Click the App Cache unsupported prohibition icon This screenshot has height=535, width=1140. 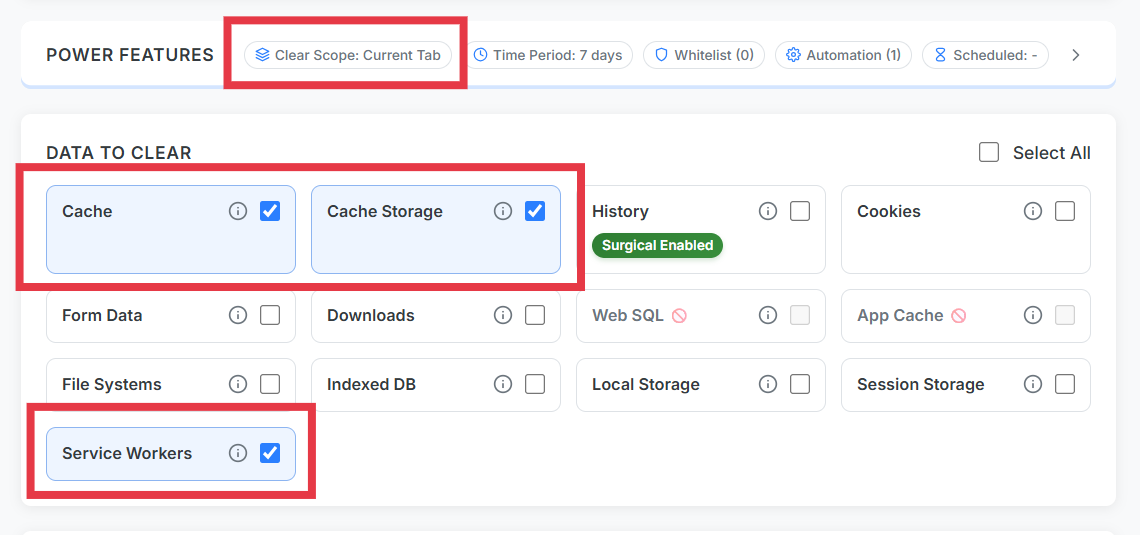pos(959,315)
